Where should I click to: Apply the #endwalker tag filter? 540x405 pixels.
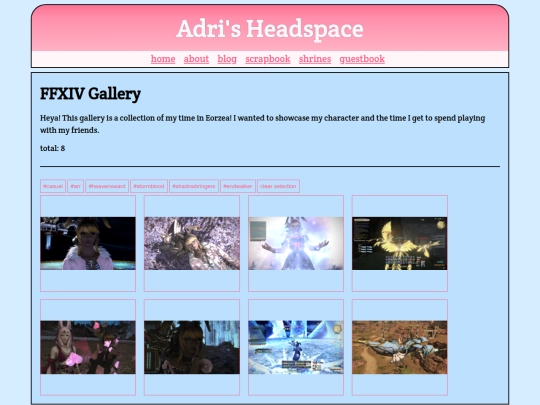pos(238,186)
